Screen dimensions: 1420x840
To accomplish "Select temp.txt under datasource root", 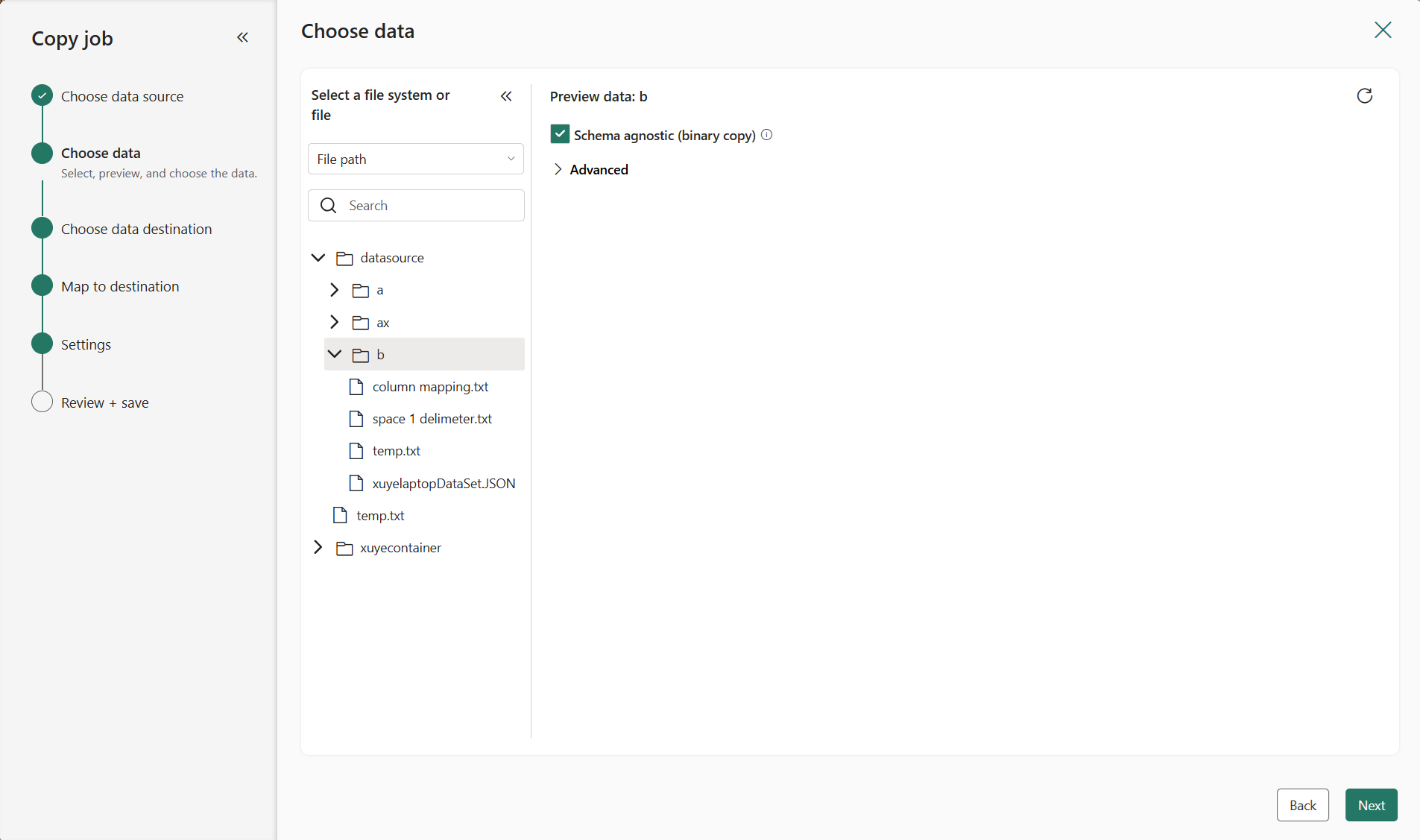I will [x=380, y=516].
